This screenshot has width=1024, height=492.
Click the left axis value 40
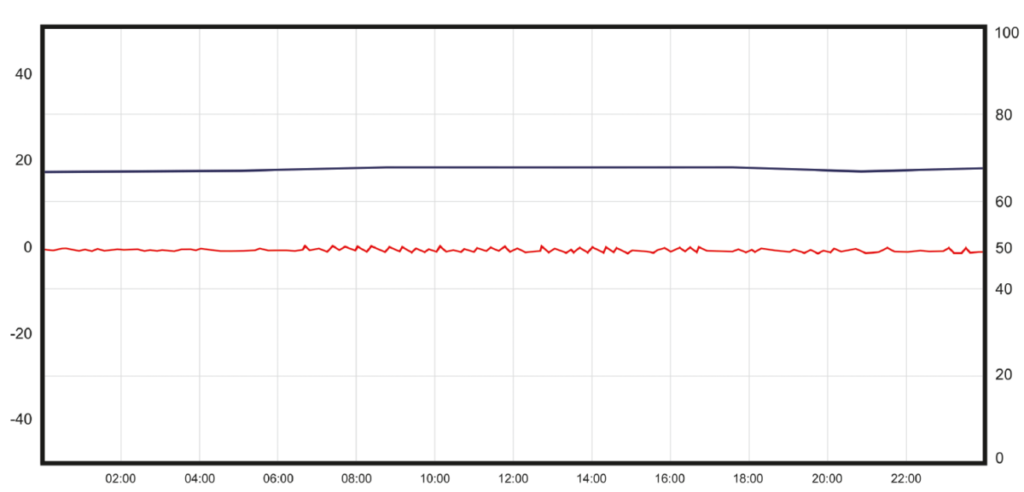click(24, 74)
